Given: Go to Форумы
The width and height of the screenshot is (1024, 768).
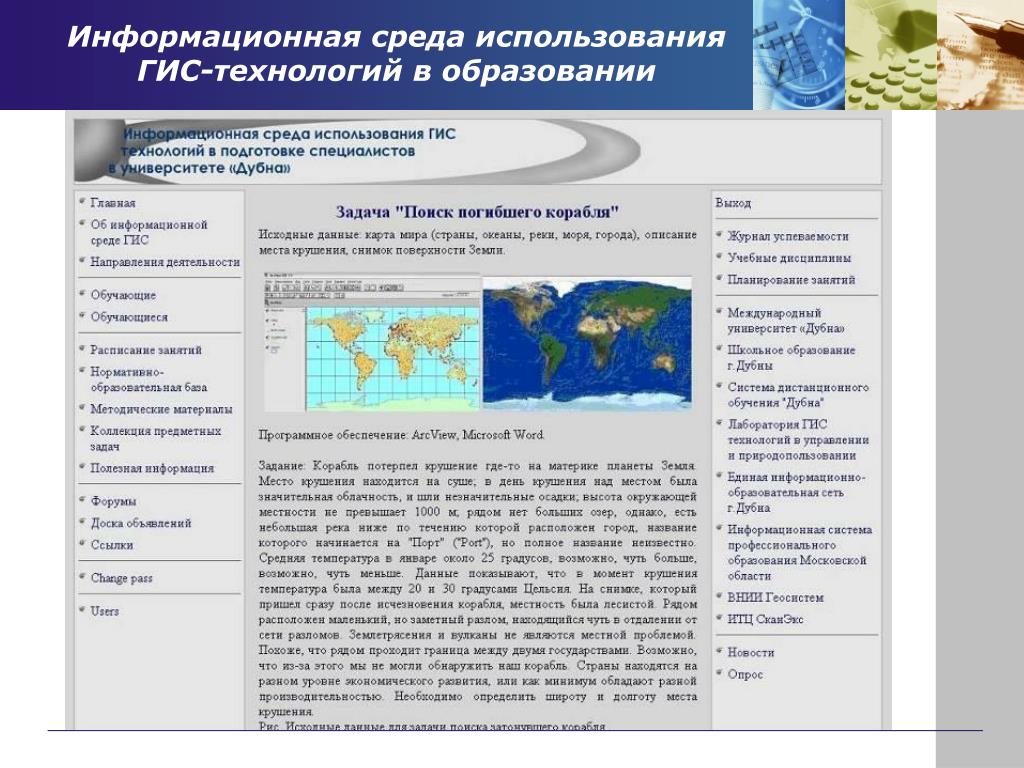Looking at the screenshot, I should point(114,502).
